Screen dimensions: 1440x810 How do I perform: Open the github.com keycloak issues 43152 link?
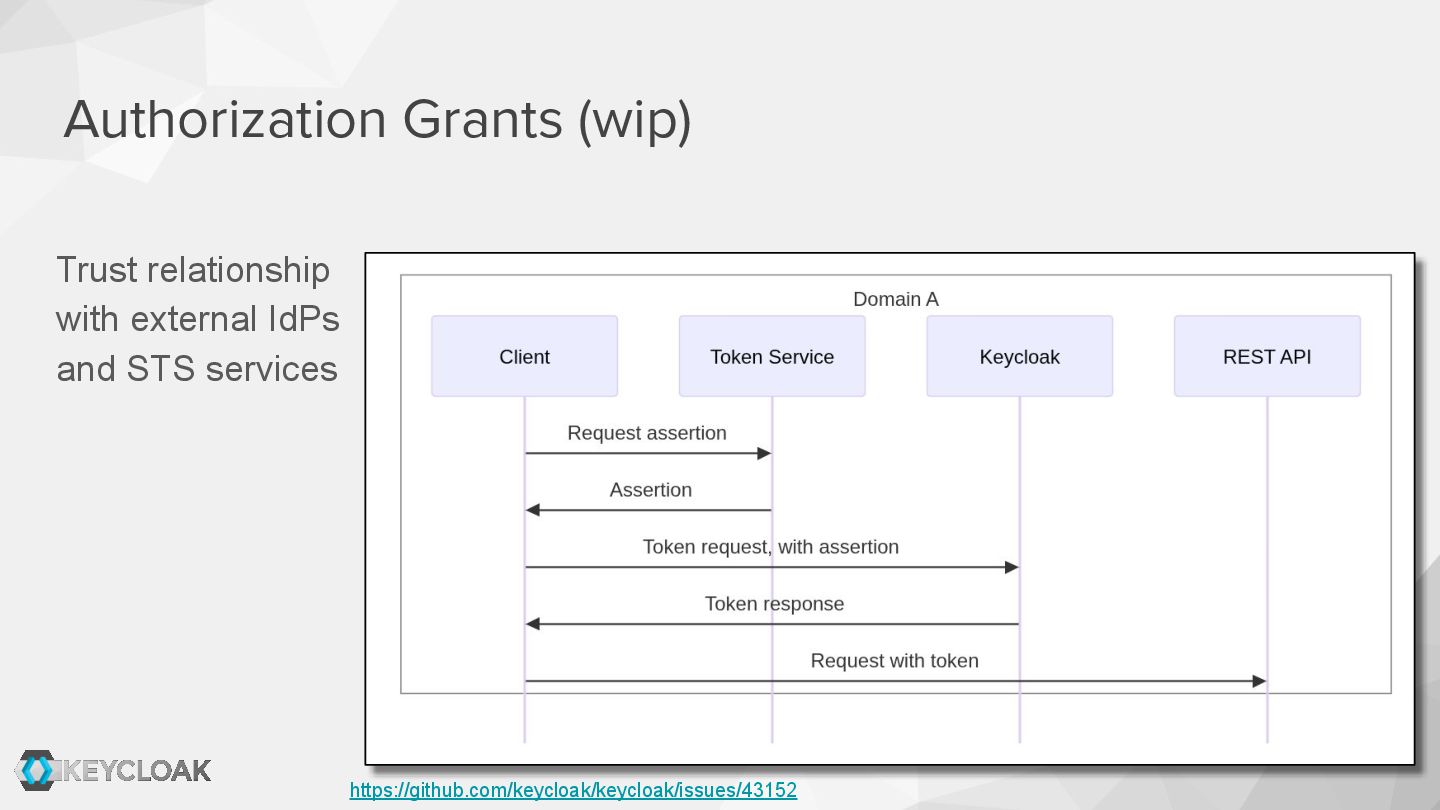click(573, 790)
